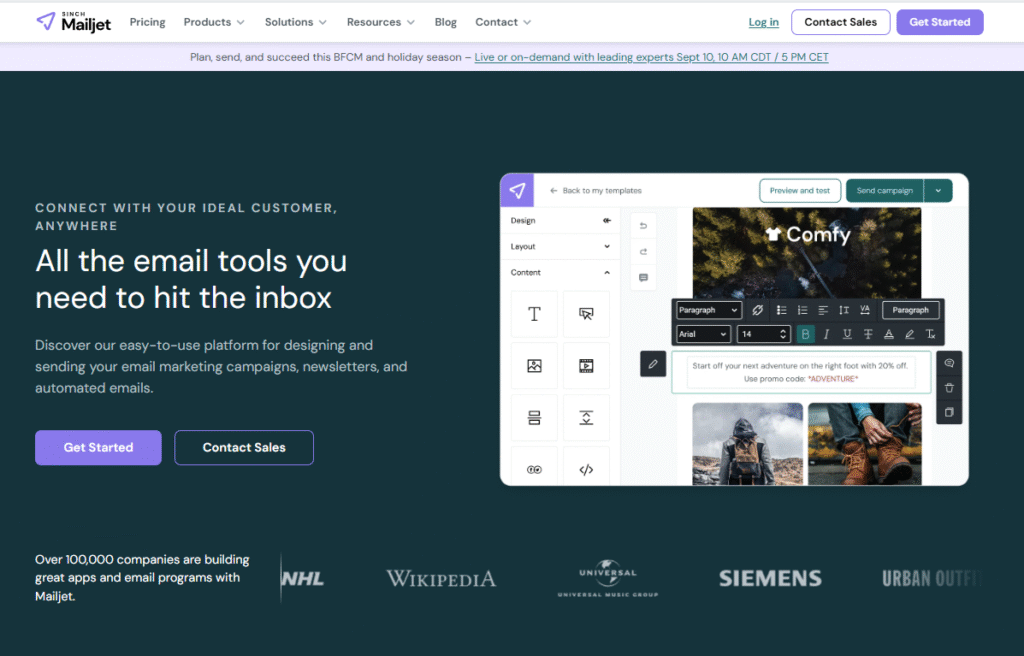Open the Send campaign dropdown arrow
The height and width of the screenshot is (656, 1024).
coord(938,191)
